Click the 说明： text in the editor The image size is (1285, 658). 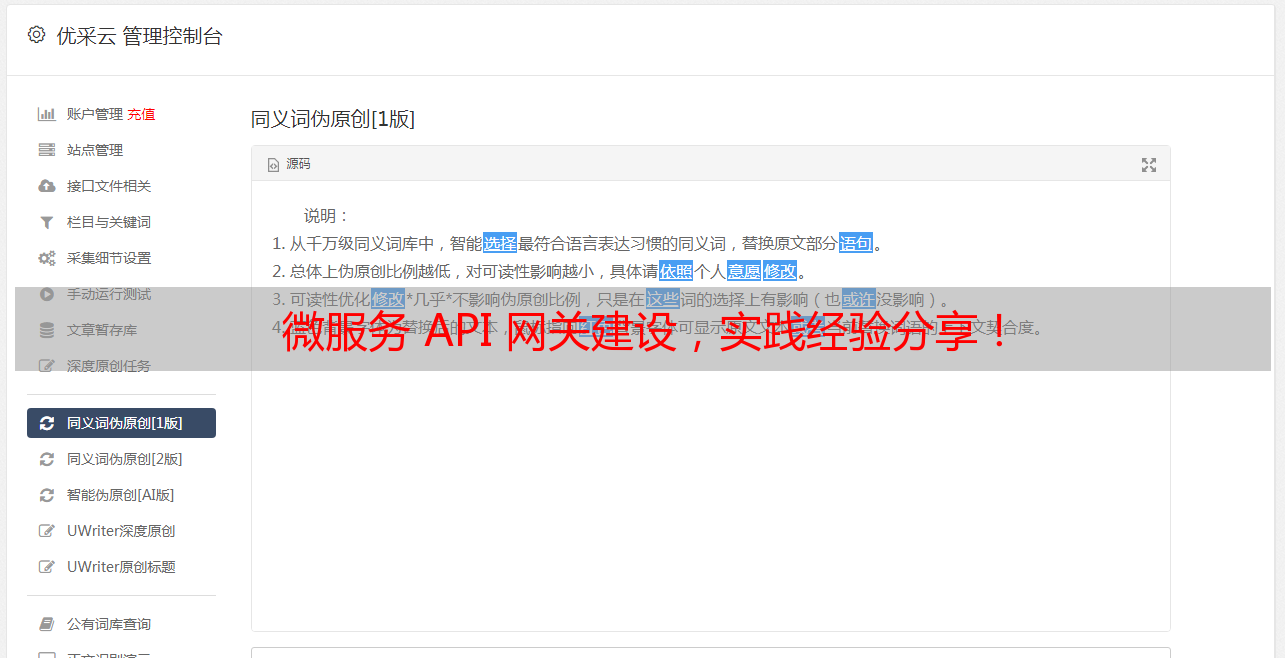click(x=327, y=216)
